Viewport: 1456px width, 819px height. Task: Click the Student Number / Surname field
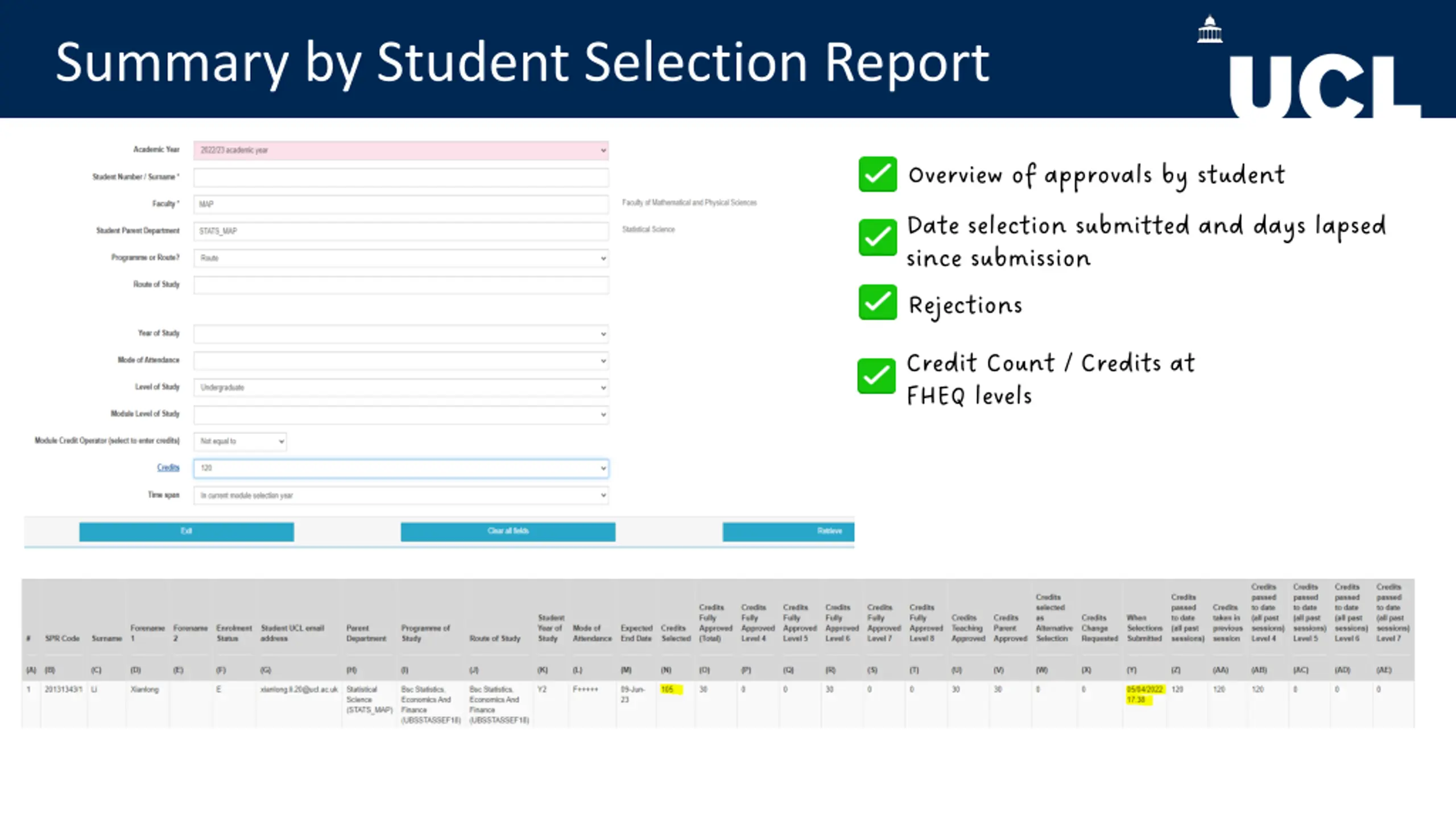pos(401,177)
